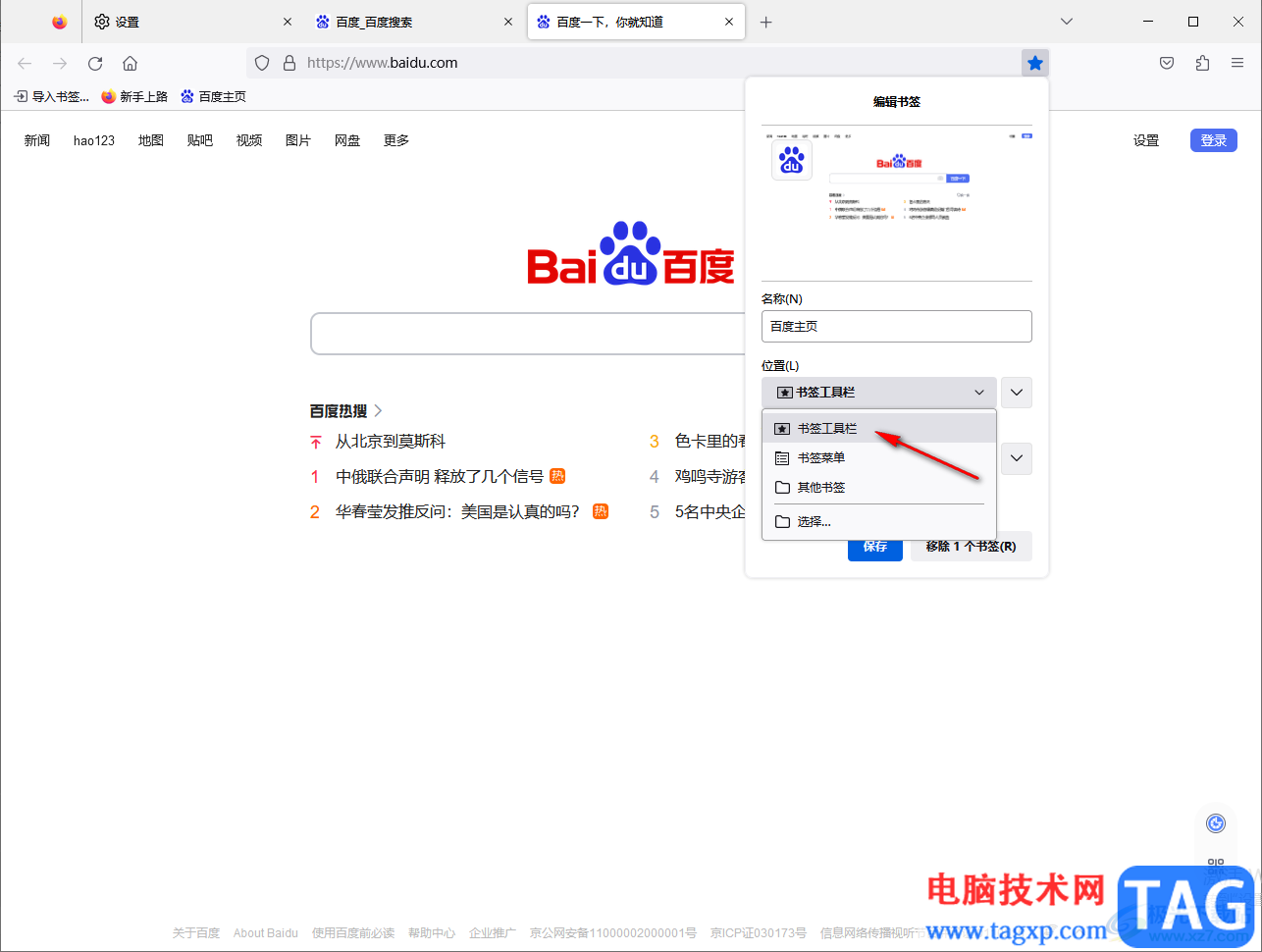This screenshot has height=952, width=1262.
Task: Close the 设置 tab
Action: (288, 22)
